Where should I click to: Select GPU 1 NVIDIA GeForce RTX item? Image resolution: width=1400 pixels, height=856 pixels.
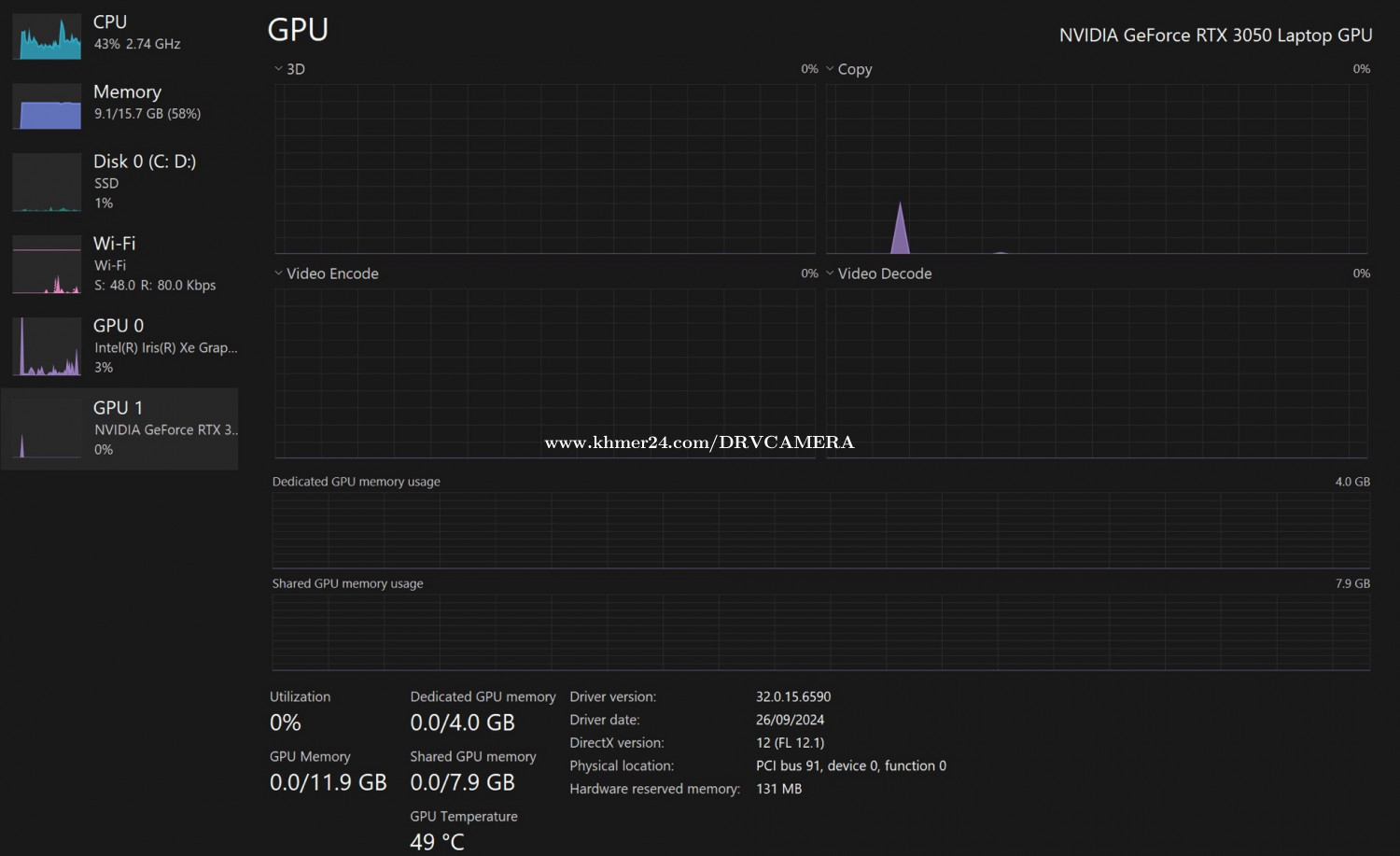(x=119, y=428)
